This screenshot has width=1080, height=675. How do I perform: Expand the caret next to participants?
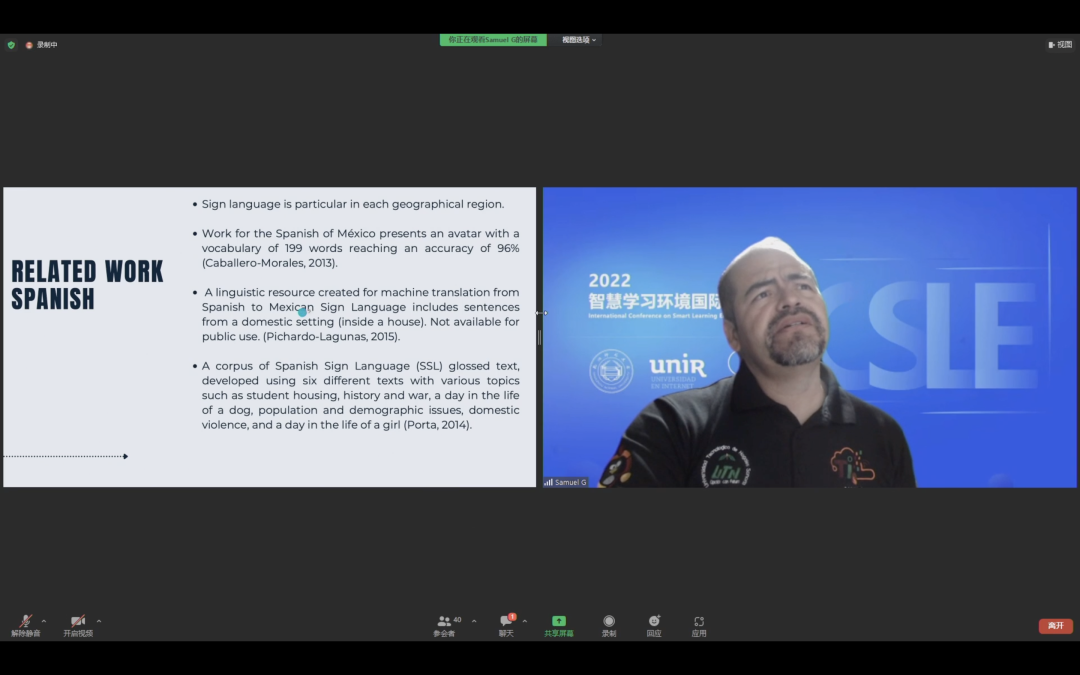(474, 621)
